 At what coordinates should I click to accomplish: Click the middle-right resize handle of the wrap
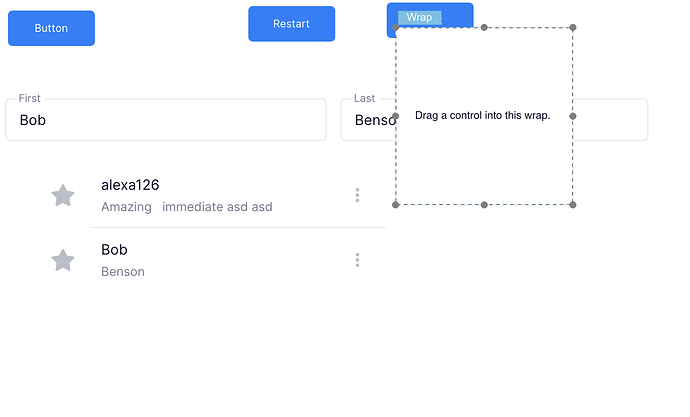(573, 116)
